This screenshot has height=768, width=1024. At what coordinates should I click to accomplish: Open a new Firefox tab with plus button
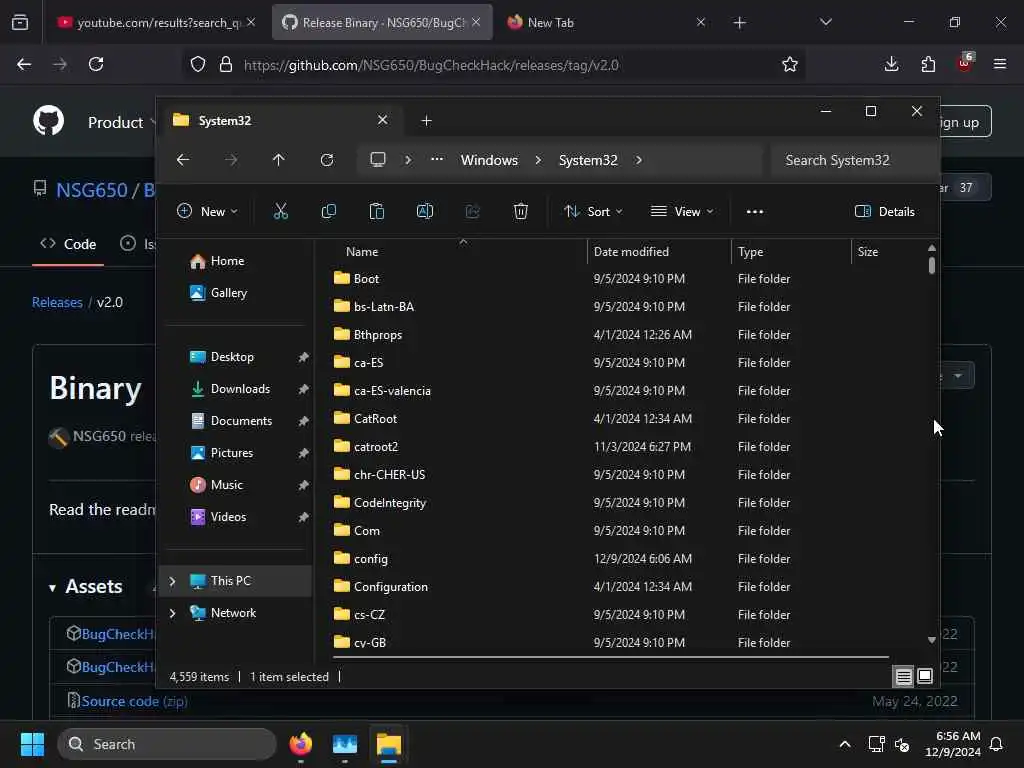(739, 22)
